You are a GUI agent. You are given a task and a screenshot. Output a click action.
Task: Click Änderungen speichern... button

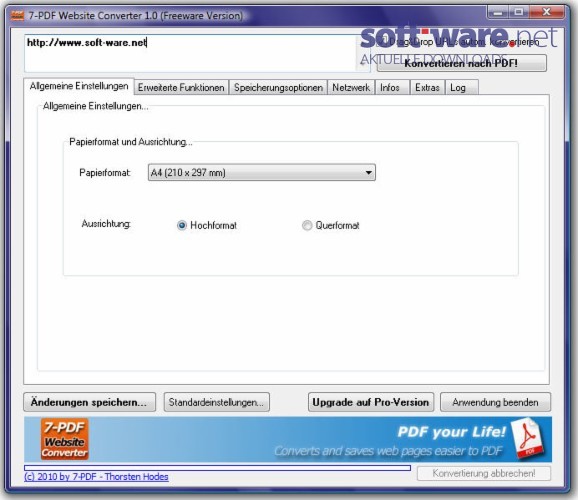89,402
